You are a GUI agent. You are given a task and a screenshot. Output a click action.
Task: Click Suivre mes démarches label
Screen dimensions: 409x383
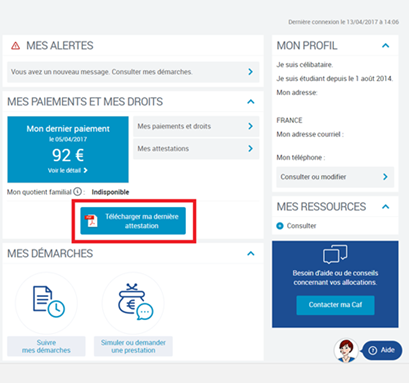[x=46, y=346]
